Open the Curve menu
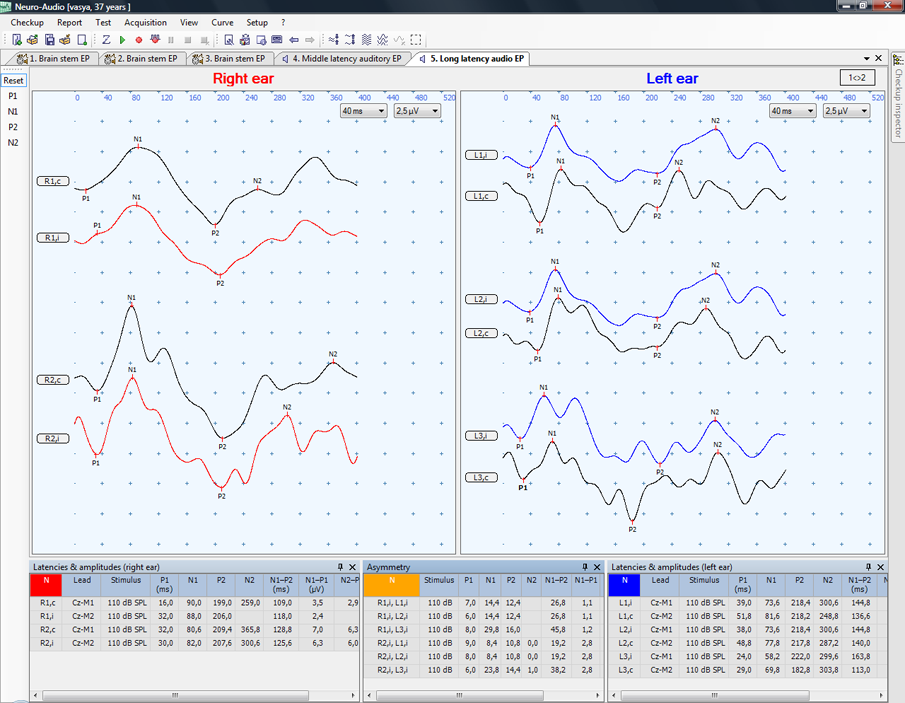905x703 pixels. click(222, 23)
